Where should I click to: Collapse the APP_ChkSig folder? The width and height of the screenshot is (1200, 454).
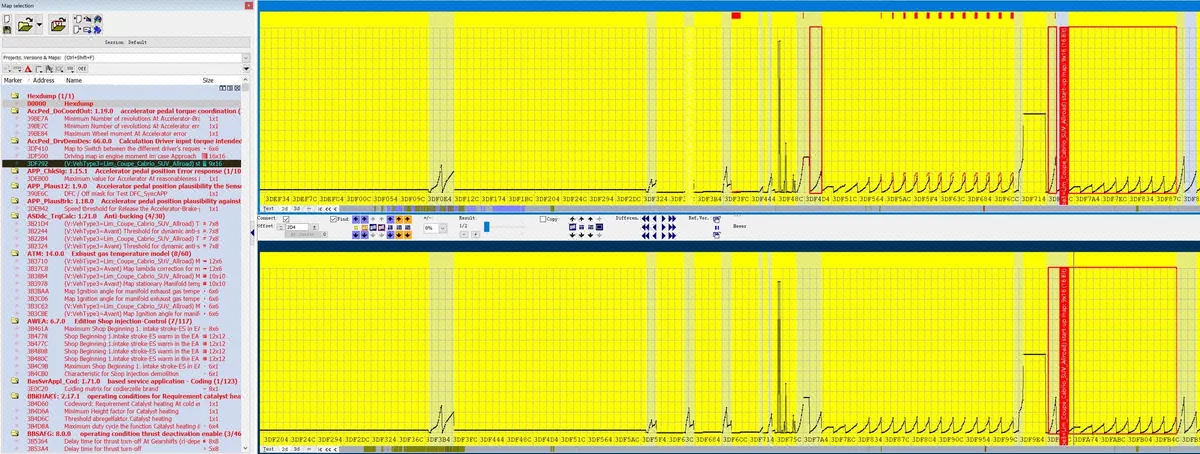(14, 172)
